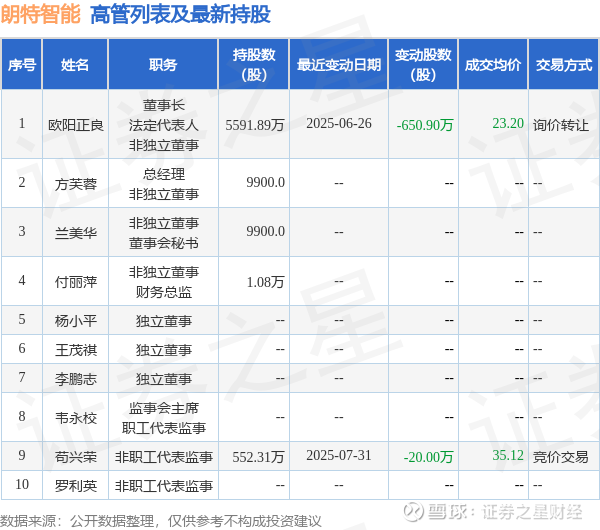Image resolution: width=600 pixels, height=530 pixels.
Task: Click 韦永校's position 监事会主席
Action: click(x=164, y=408)
